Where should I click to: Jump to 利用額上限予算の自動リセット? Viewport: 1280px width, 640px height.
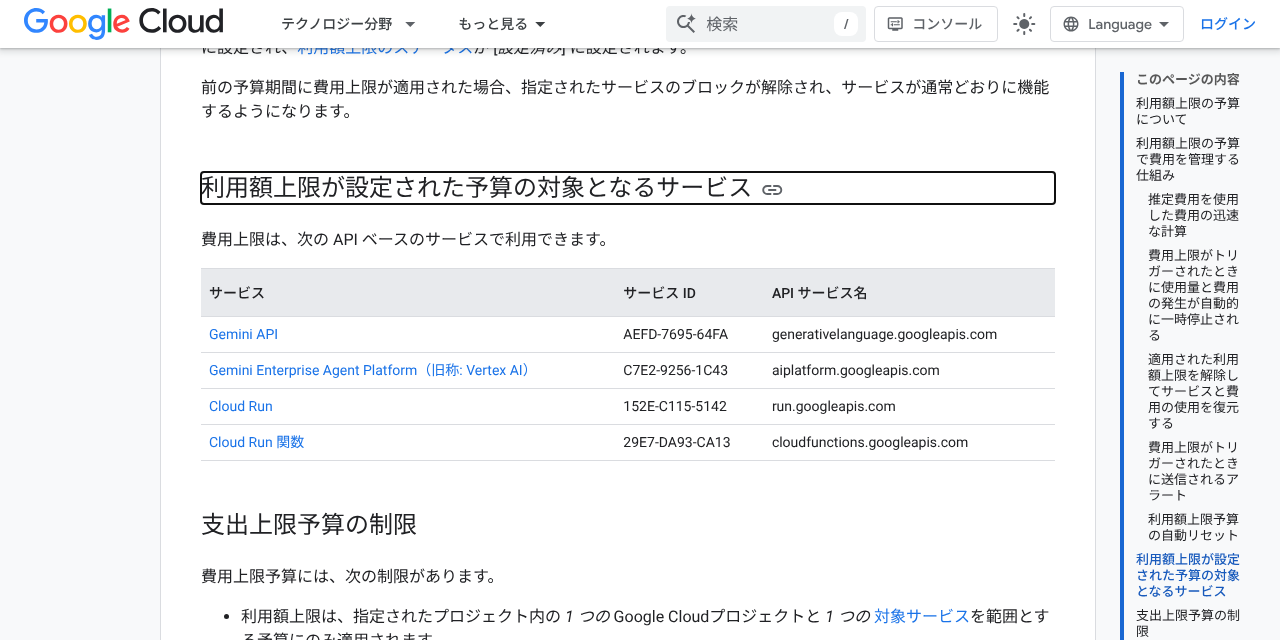tap(1194, 527)
